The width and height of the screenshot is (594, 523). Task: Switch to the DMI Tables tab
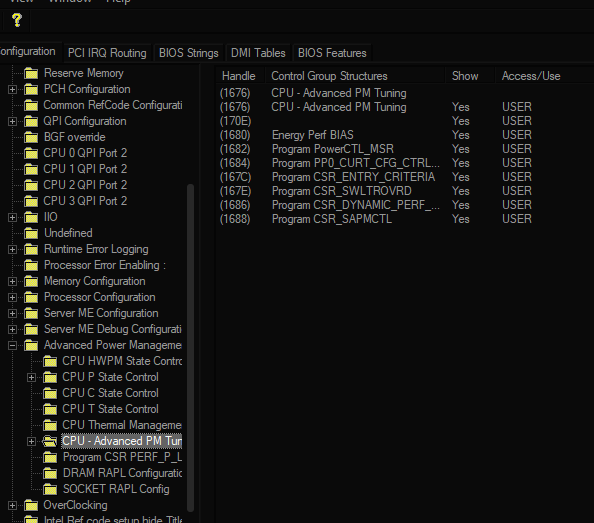258,53
